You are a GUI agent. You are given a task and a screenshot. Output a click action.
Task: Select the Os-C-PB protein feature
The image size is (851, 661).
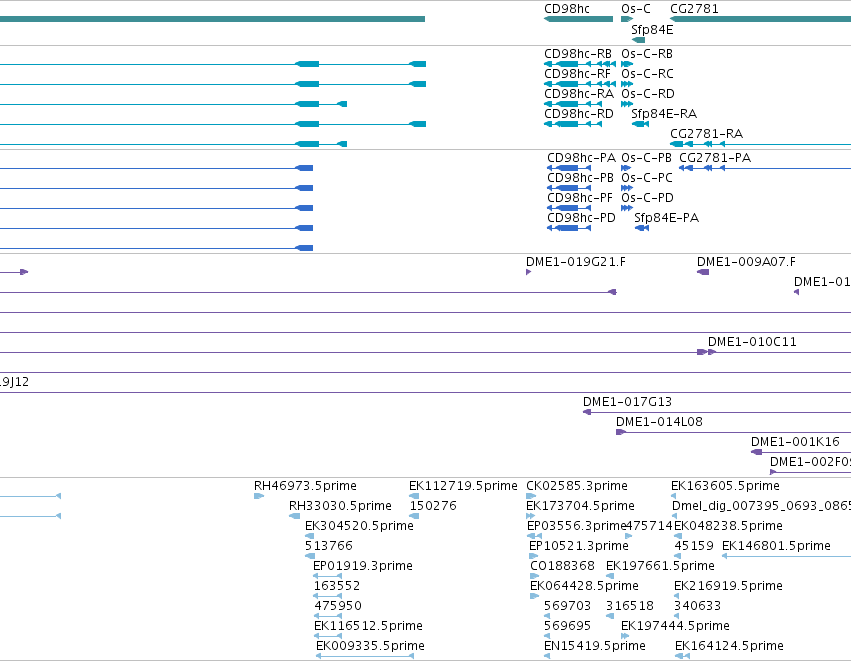pos(626,168)
